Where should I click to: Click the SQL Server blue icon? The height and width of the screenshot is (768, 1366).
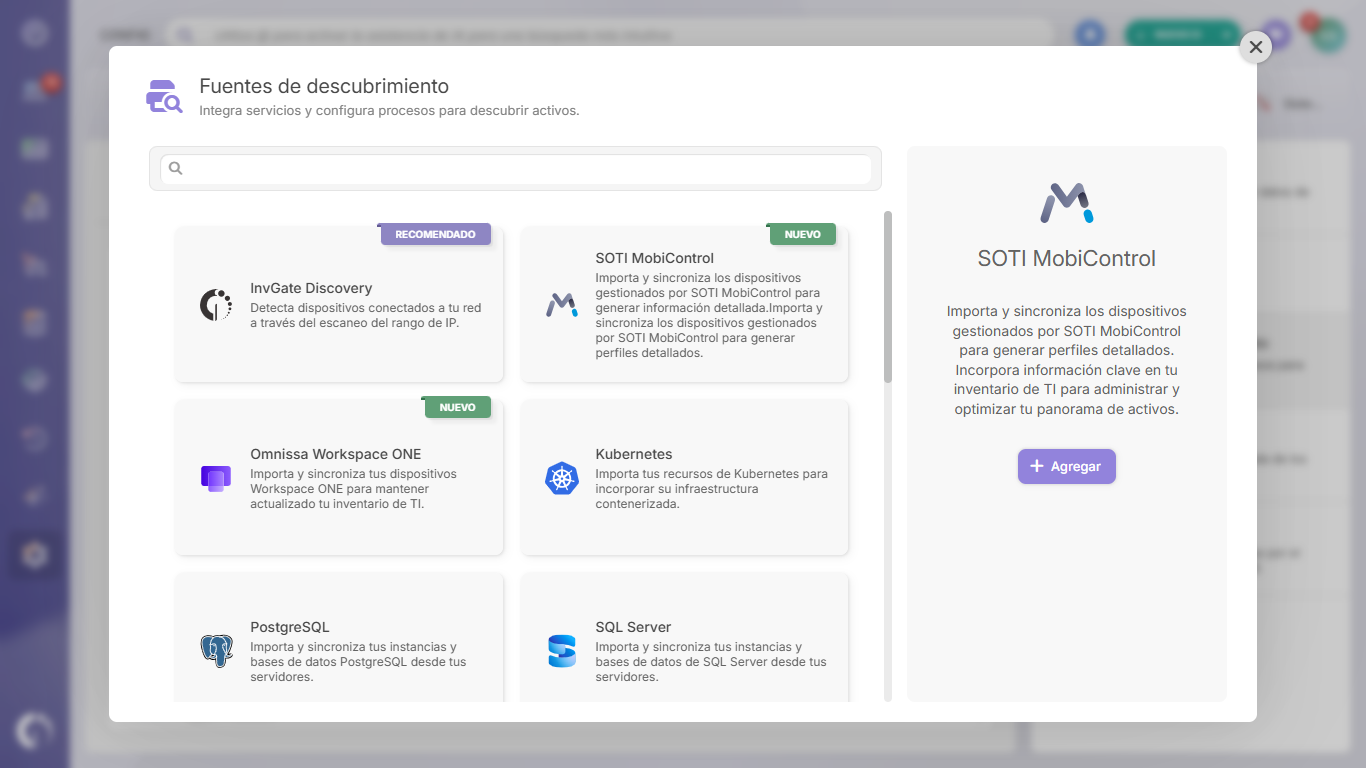(x=562, y=651)
